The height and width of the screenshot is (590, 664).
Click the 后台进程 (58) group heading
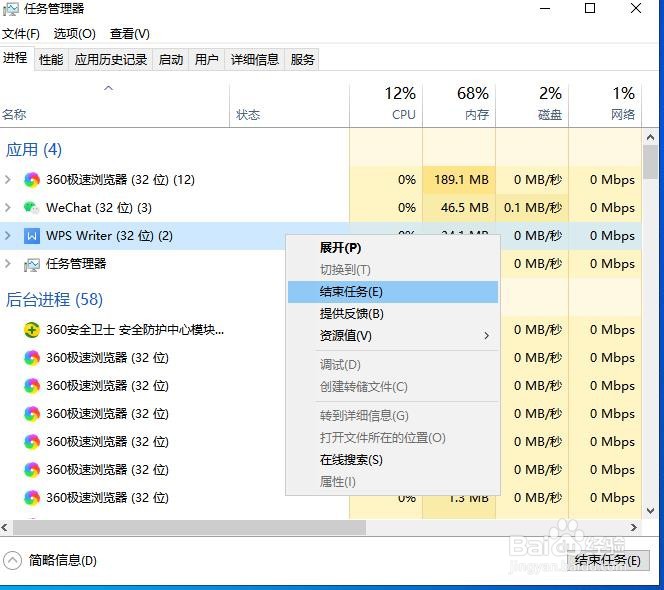54,299
